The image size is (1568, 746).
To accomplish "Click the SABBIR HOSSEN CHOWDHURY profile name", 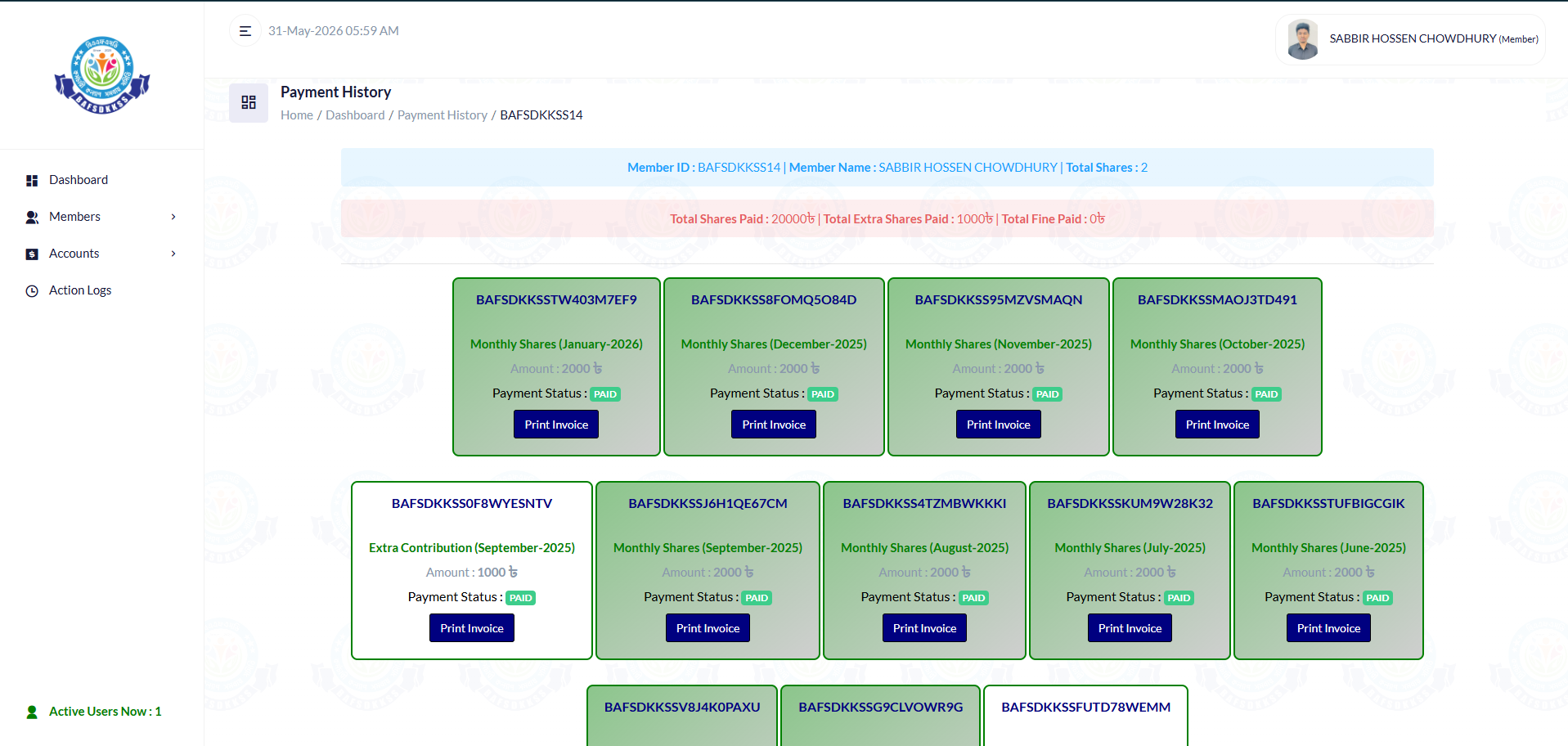I will (1434, 38).
